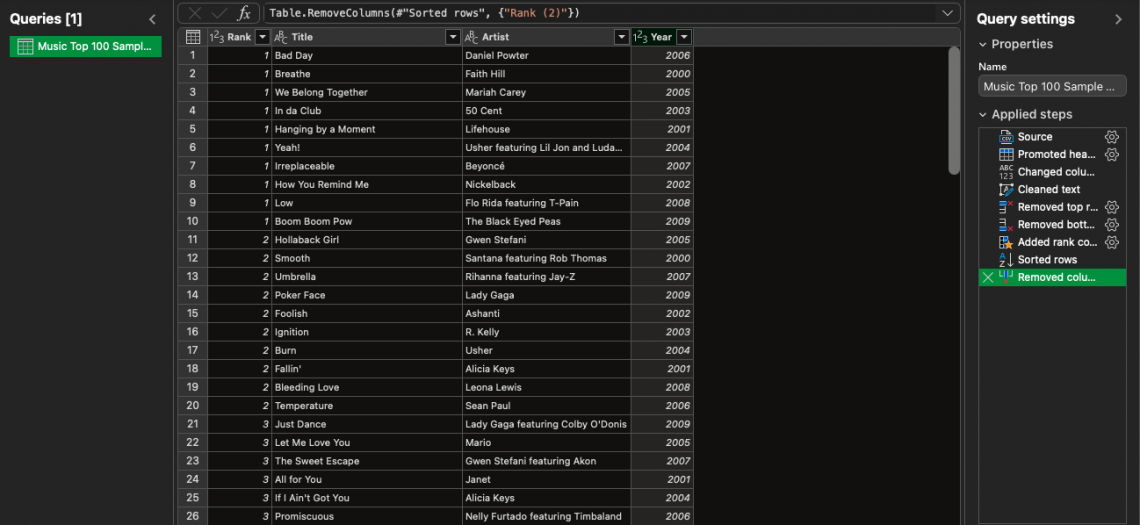This screenshot has height=525, width=1140.
Task: Collapse the Query settings pane
Action: (1118, 19)
